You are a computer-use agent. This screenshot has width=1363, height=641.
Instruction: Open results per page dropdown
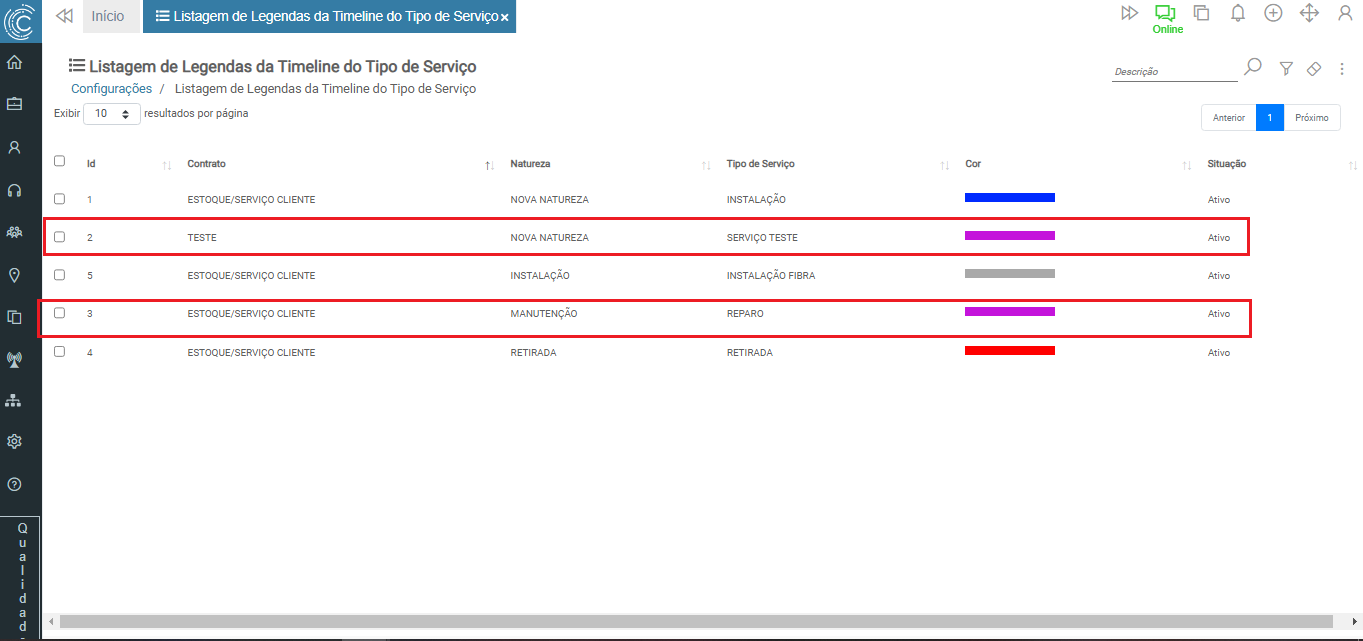pos(112,114)
